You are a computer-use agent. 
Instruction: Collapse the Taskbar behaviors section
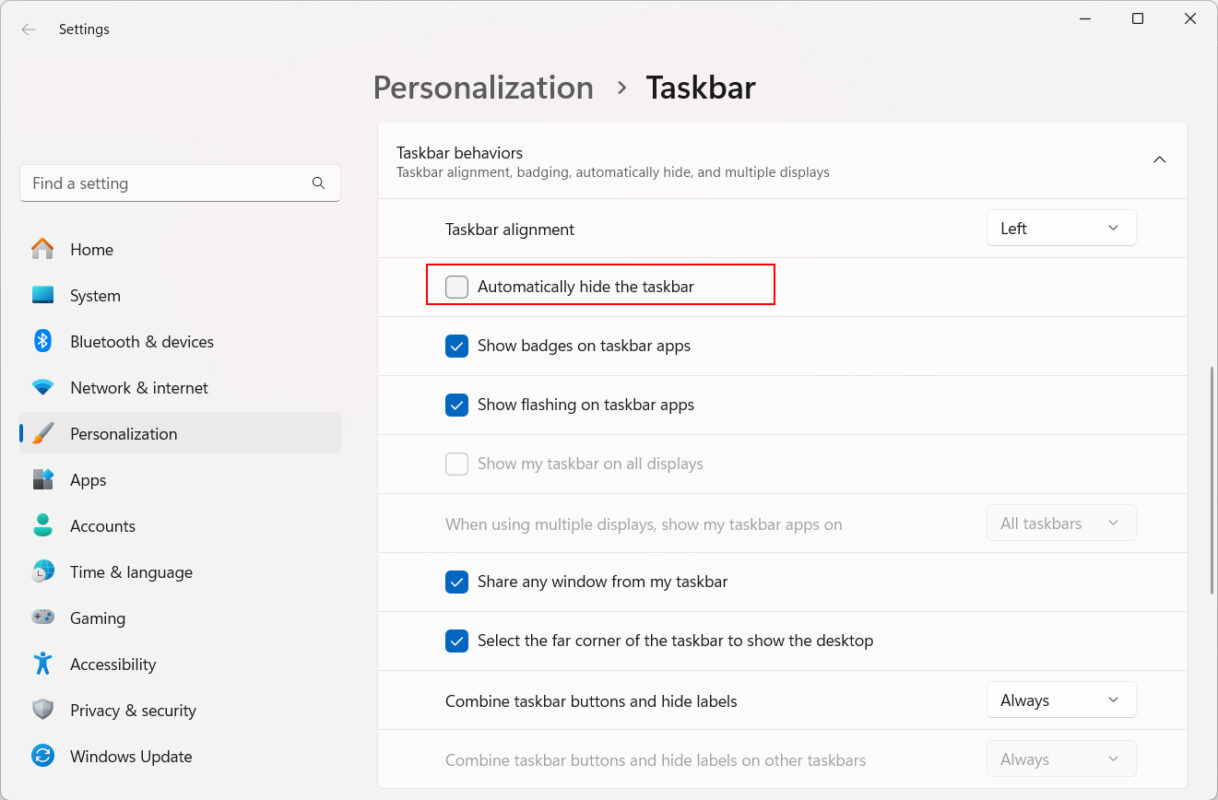point(1159,160)
